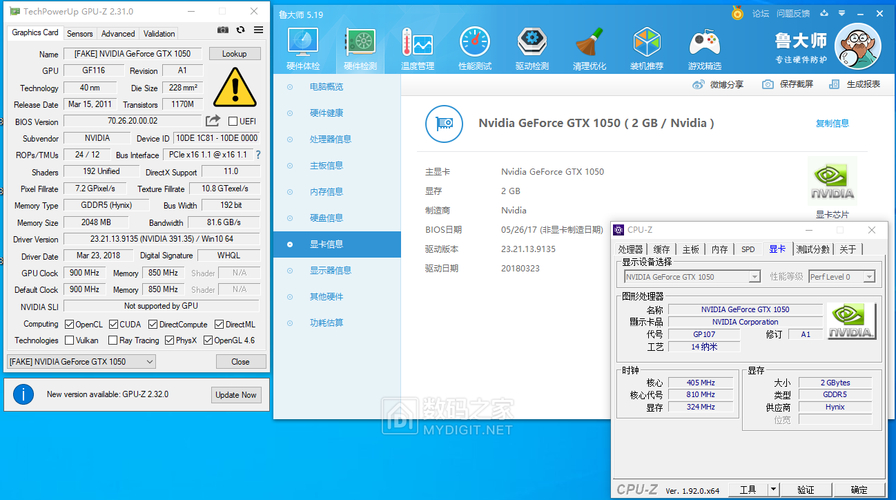Viewport: 896px width, 500px height.
Task: Click the NVIDIA logo in CPU-Z
Action: (x=851, y=322)
